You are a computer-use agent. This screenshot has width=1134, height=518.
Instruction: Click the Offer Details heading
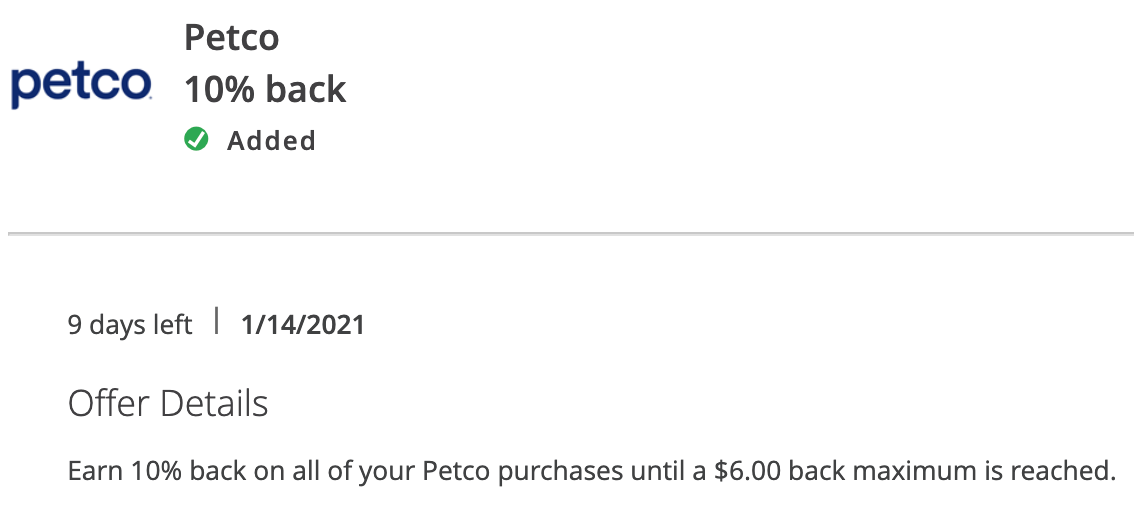pos(168,403)
